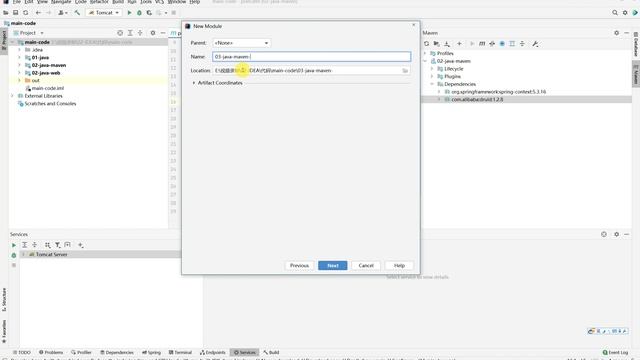
Task: Collapse all in Project panel toolbar
Action: (140, 33)
